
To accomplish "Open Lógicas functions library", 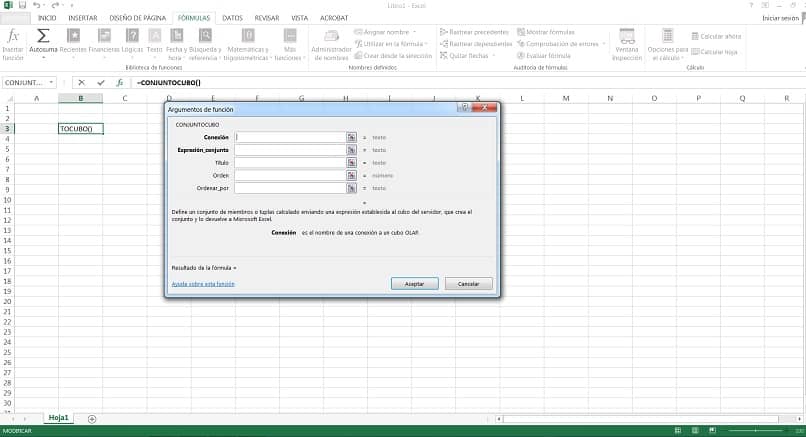I will tap(132, 36).
